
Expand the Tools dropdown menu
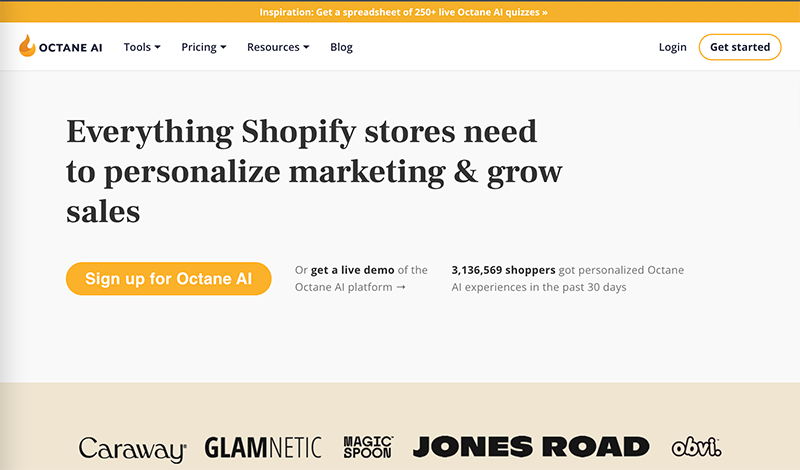pos(142,47)
